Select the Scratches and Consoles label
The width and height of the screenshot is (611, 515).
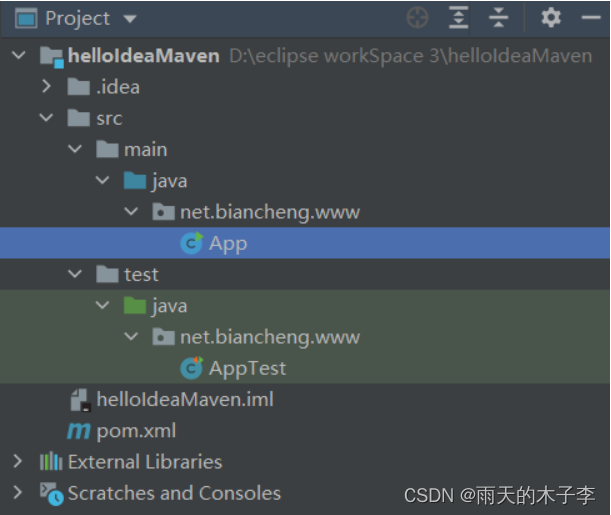(x=174, y=493)
